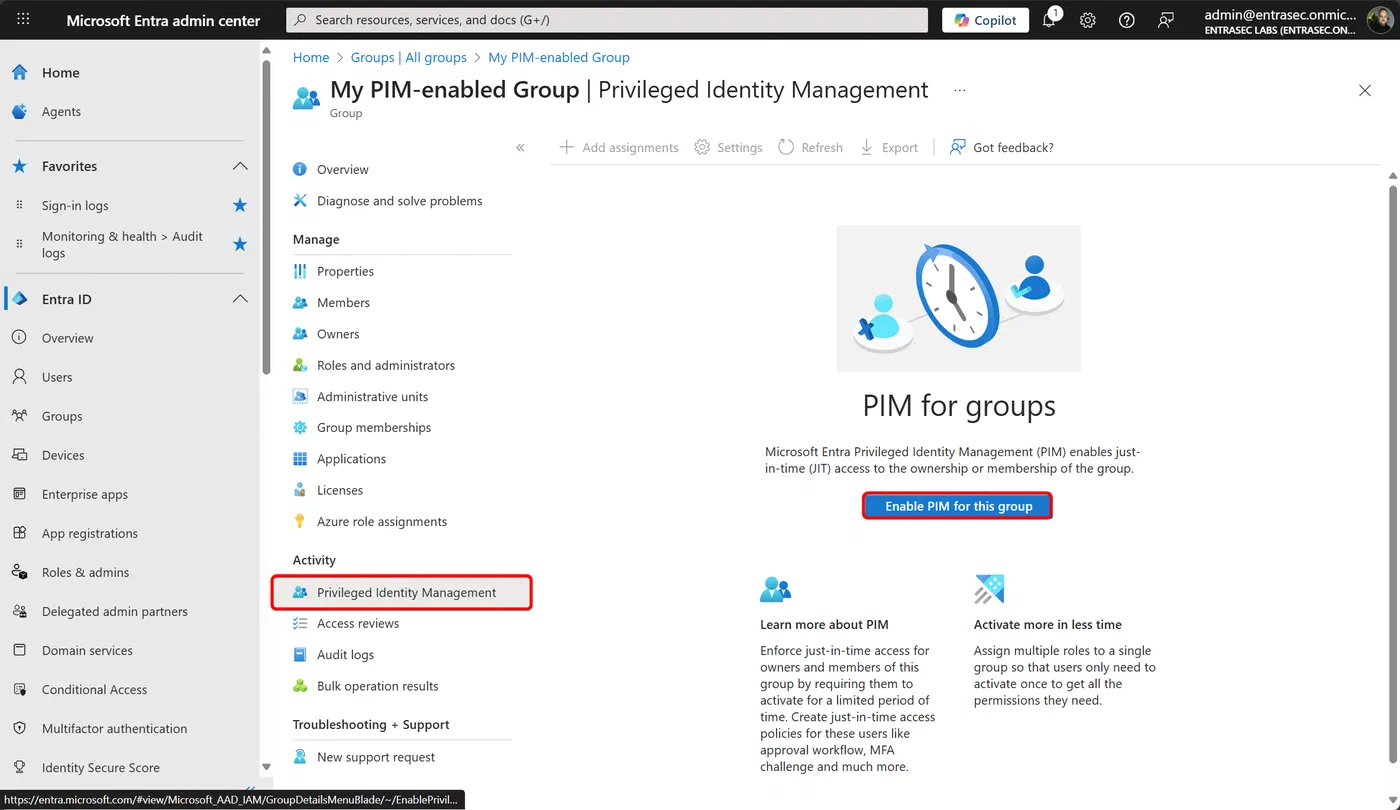Open Roles & admins in sidebar

[85, 572]
